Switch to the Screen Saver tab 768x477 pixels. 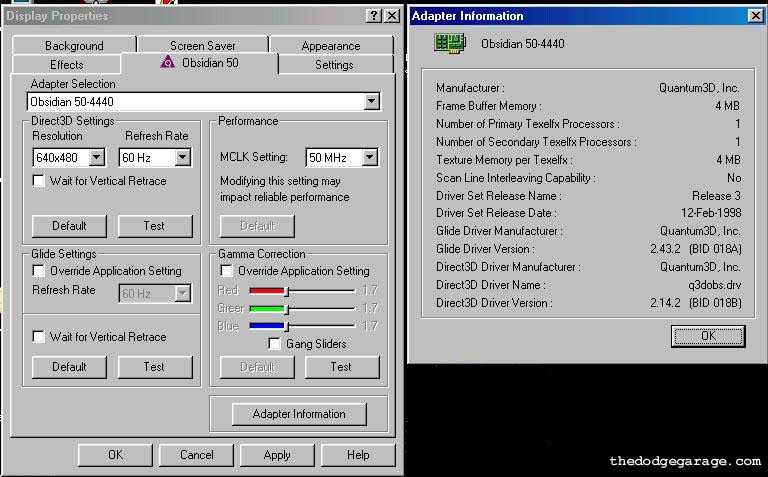203,46
